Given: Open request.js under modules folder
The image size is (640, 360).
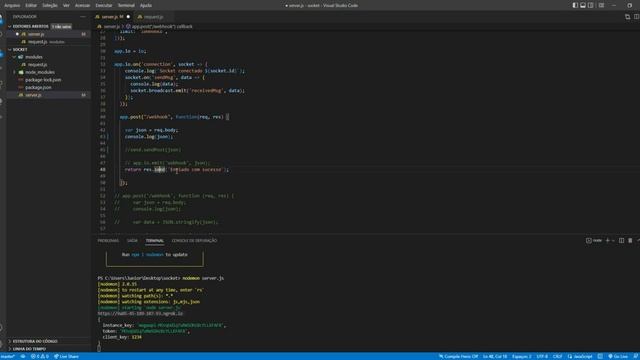Looking at the screenshot, I should coord(37,64).
